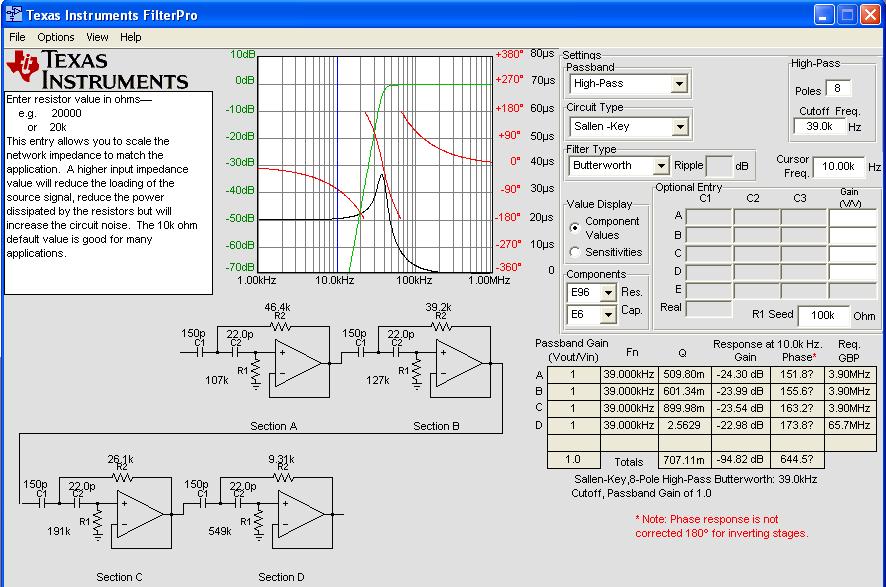Click the Req. GBP cell 65.7MHz

click(850, 425)
